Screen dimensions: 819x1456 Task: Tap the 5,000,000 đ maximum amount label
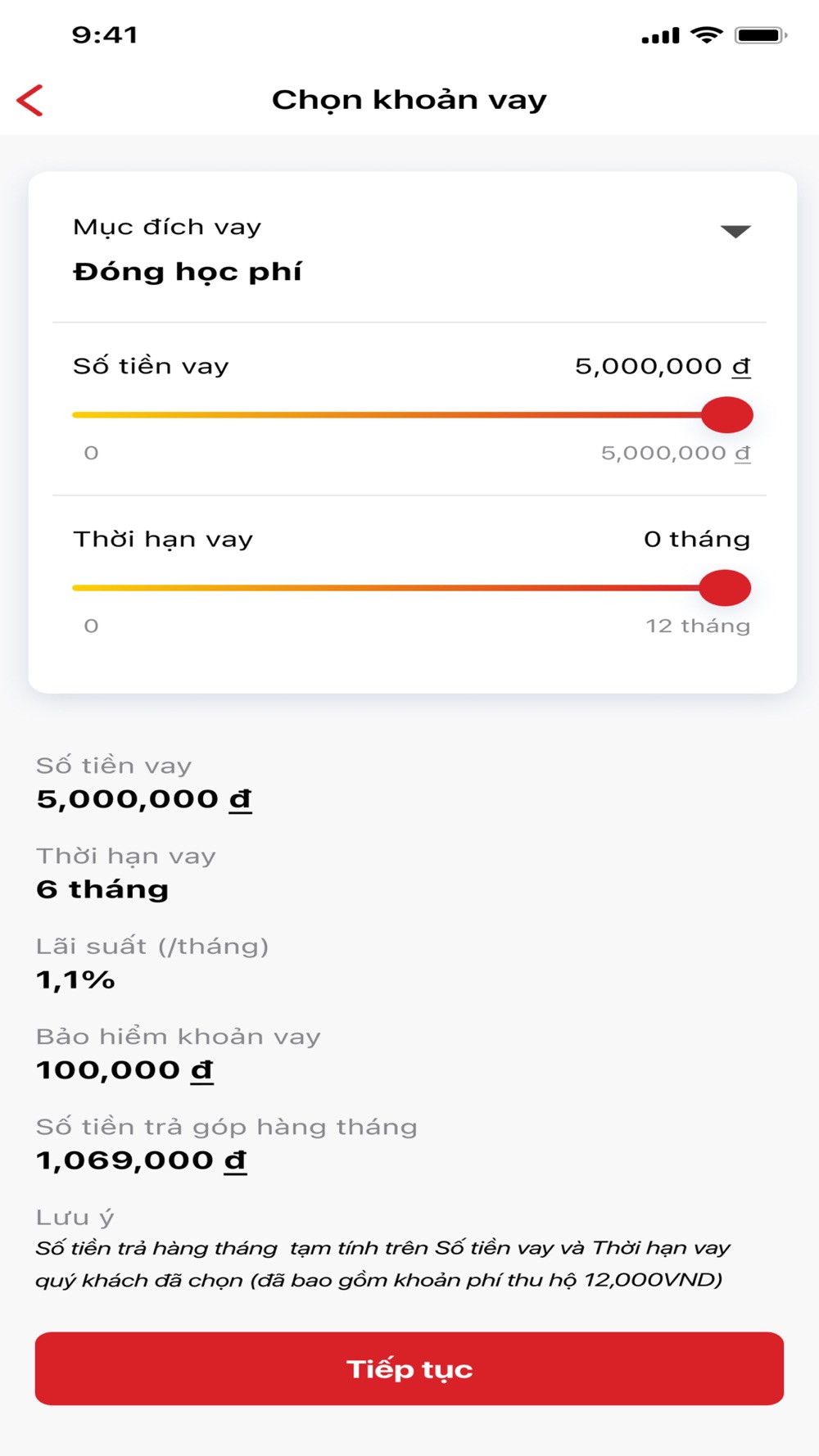click(x=676, y=453)
